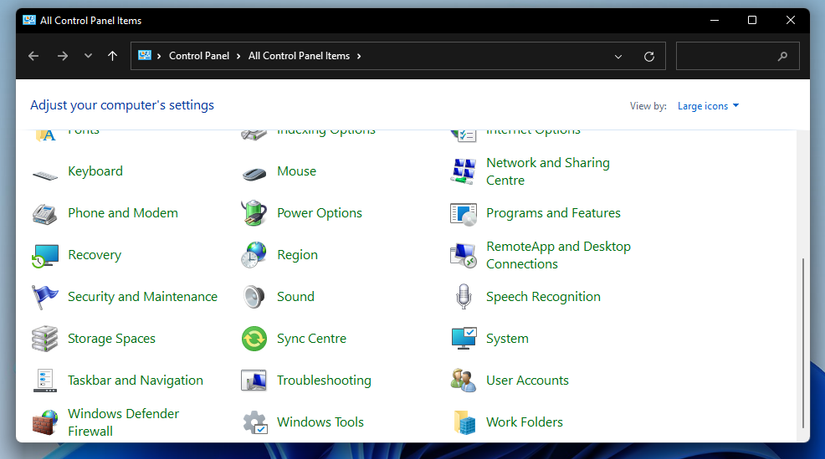This screenshot has width=825, height=459.
Task: Click the Search Control Panel box
Action: pyautogui.click(x=737, y=56)
